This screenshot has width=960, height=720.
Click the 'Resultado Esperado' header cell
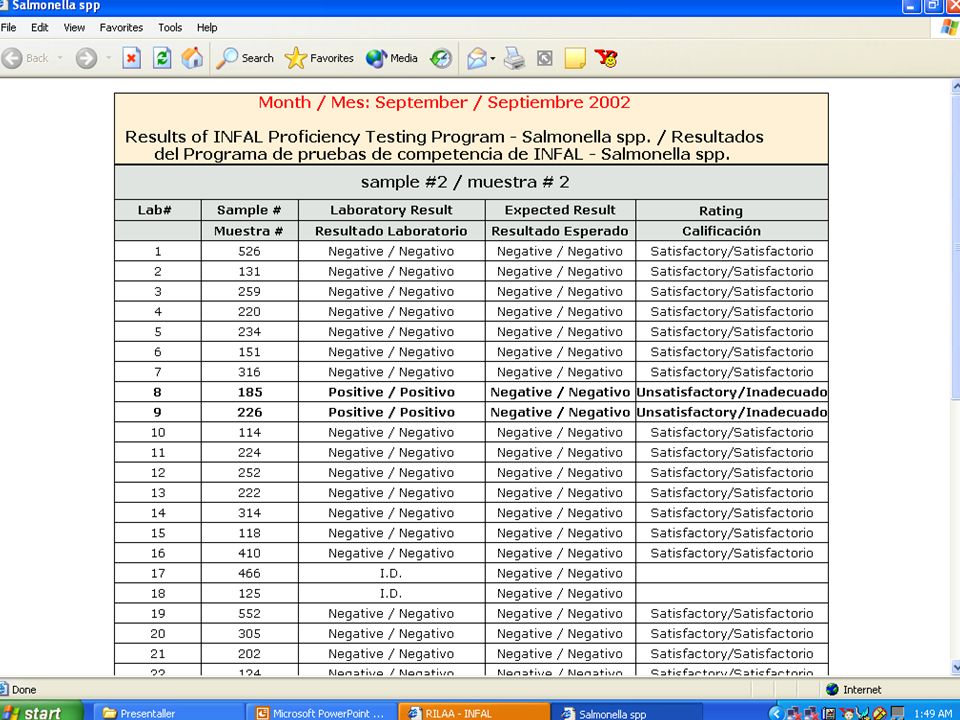tap(560, 231)
